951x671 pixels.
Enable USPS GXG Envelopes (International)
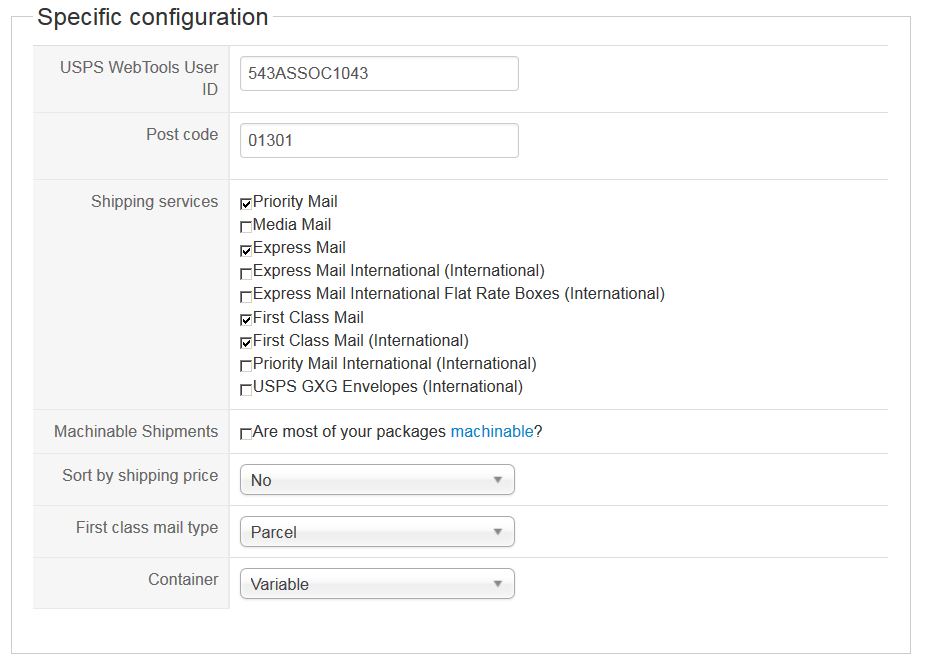coord(246,389)
